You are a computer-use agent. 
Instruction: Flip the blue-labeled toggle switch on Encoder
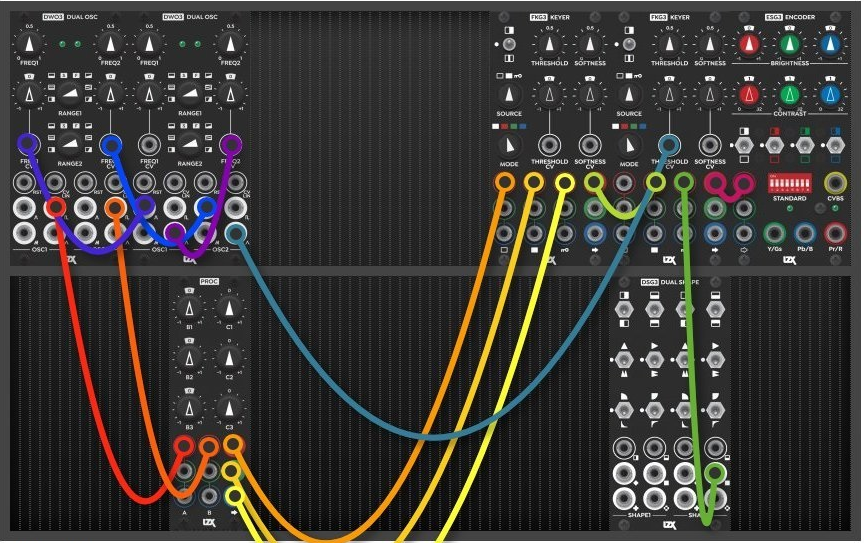coord(835,146)
